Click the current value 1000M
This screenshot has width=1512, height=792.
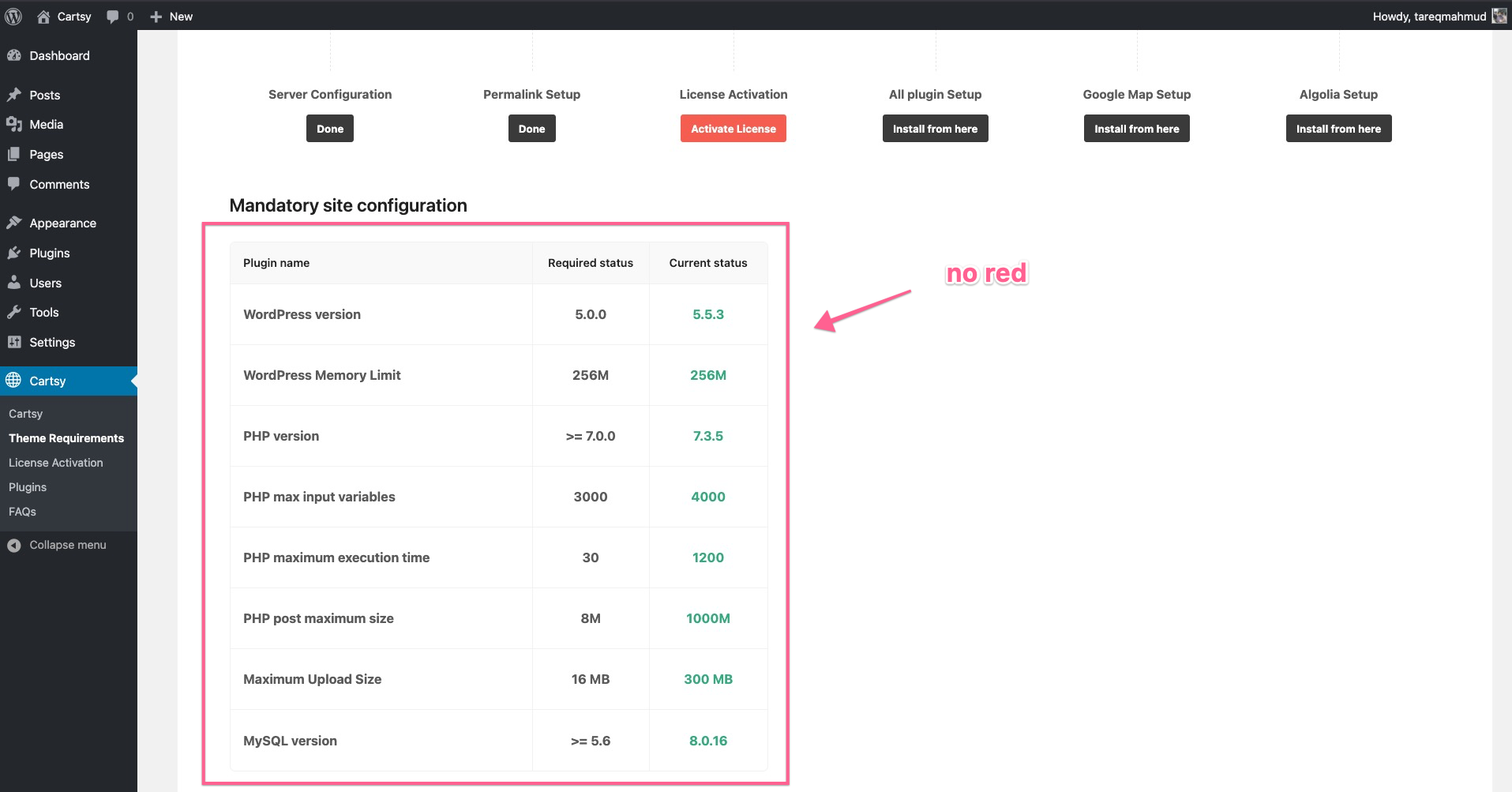708,618
